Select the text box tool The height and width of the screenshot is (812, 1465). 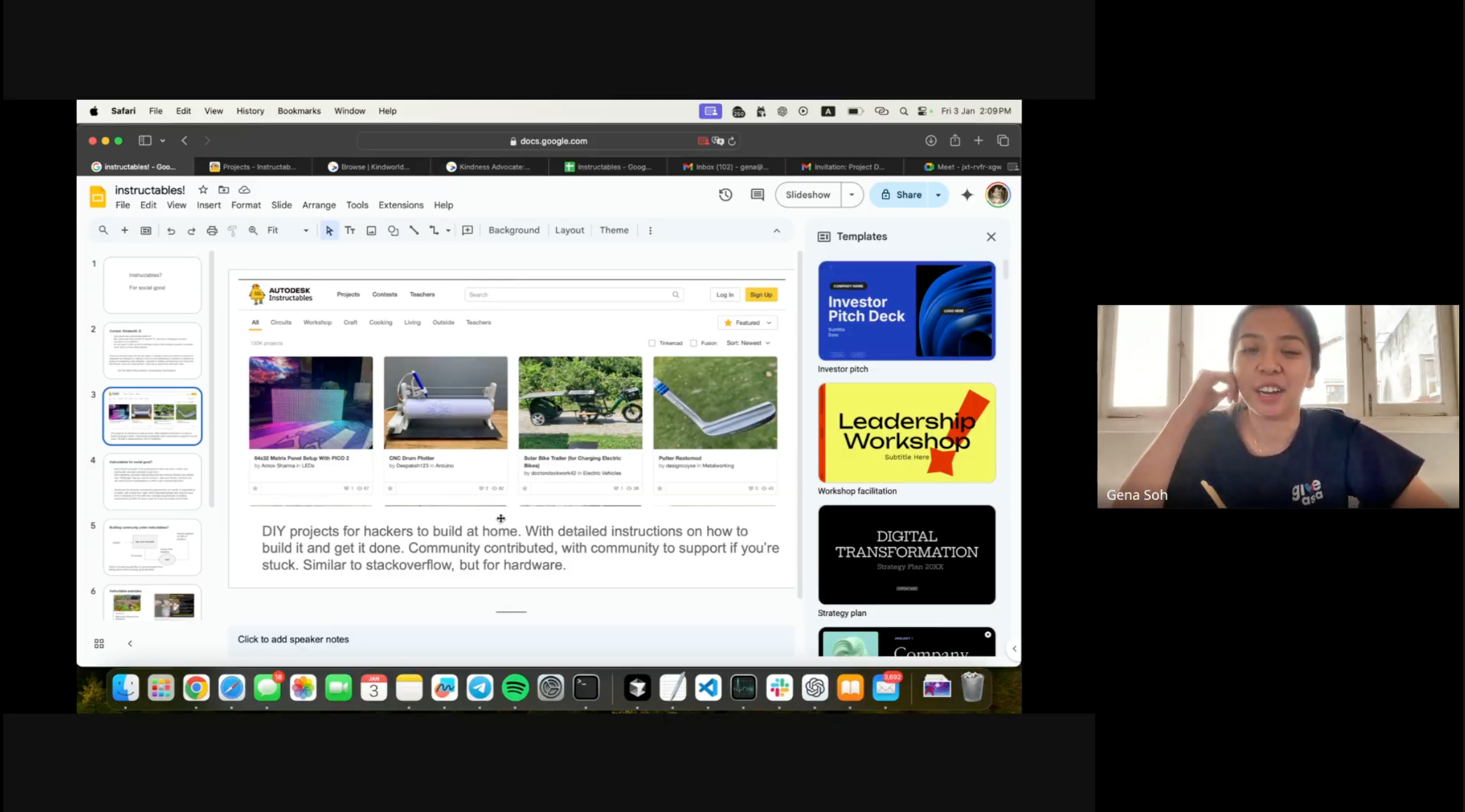click(x=350, y=231)
